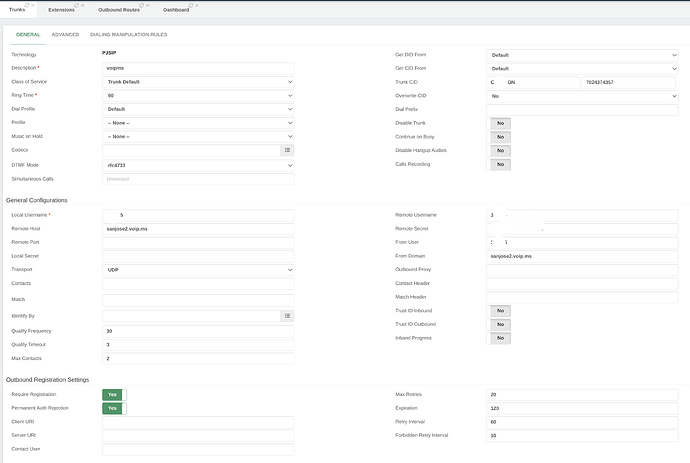Screen dimensions: 690x463
Task: Open the Ring Time dropdown
Action: tap(198, 96)
